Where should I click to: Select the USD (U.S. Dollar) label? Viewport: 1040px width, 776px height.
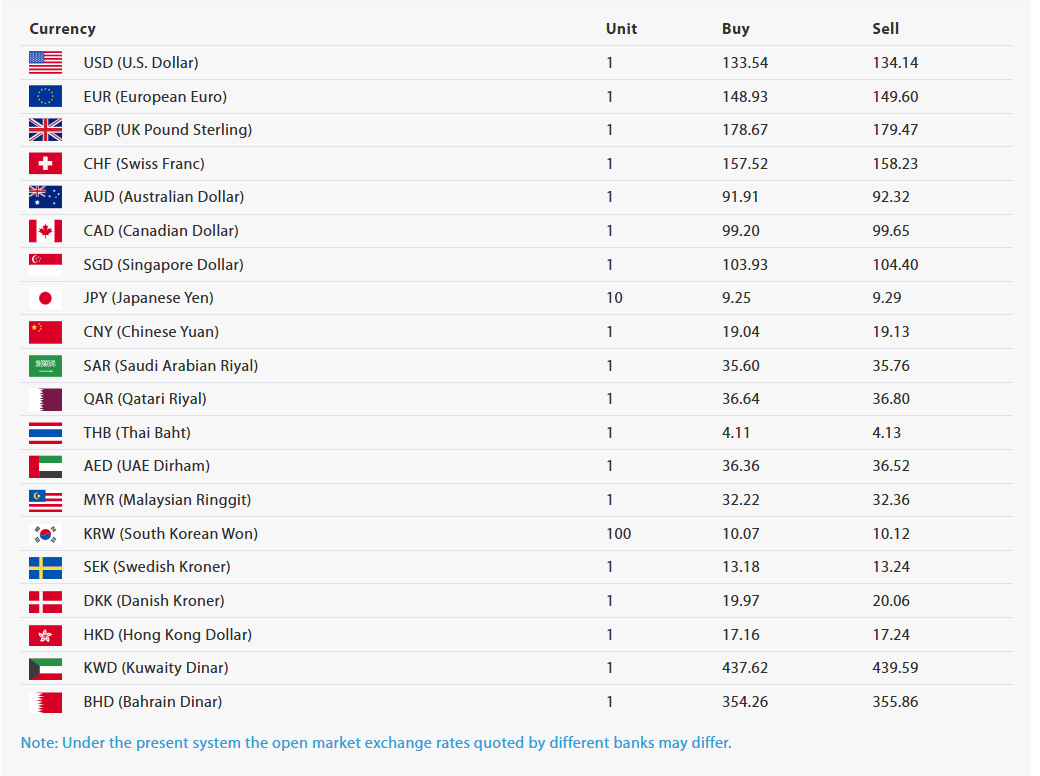coord(141,62)
